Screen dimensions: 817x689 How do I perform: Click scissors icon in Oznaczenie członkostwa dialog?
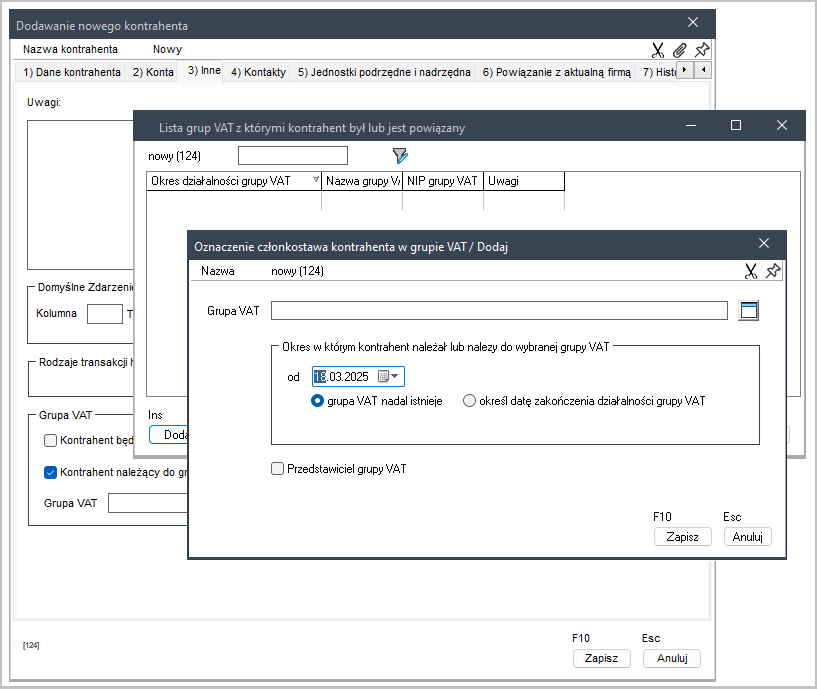tap(750, 271)
